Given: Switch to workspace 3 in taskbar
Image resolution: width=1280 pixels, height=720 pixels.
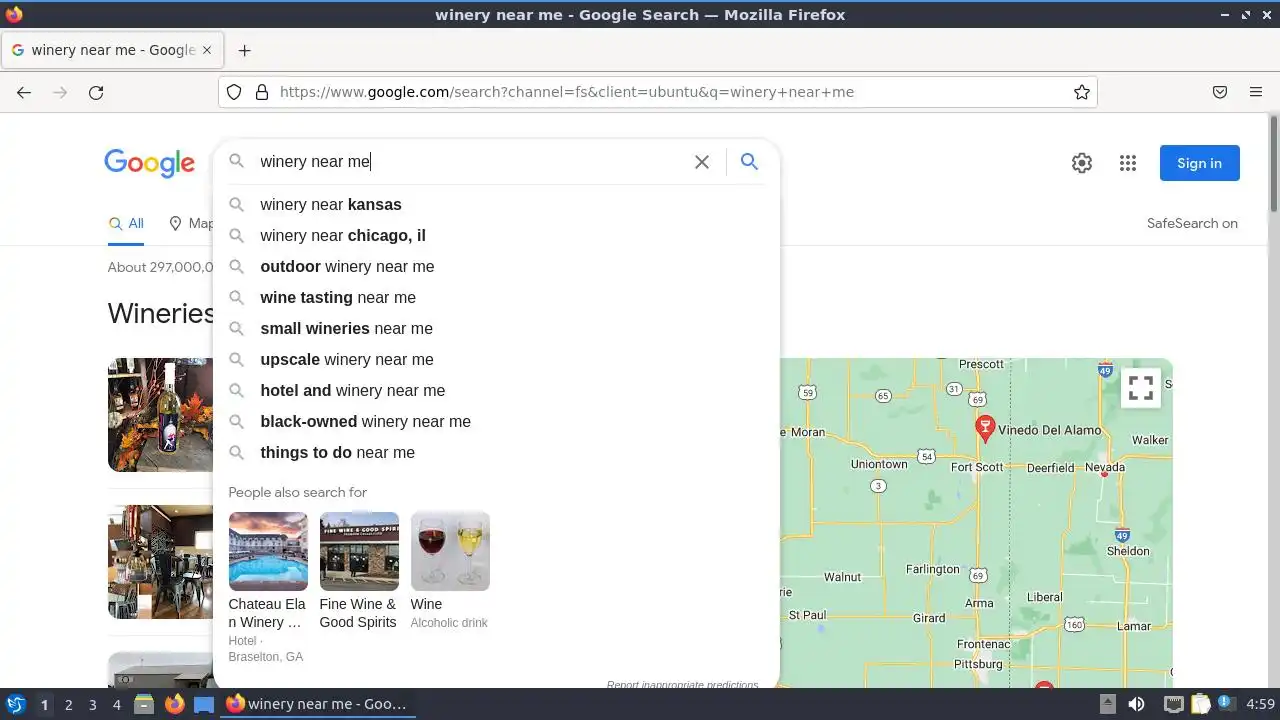Looking at the screenshot, I should click(92, 704).
